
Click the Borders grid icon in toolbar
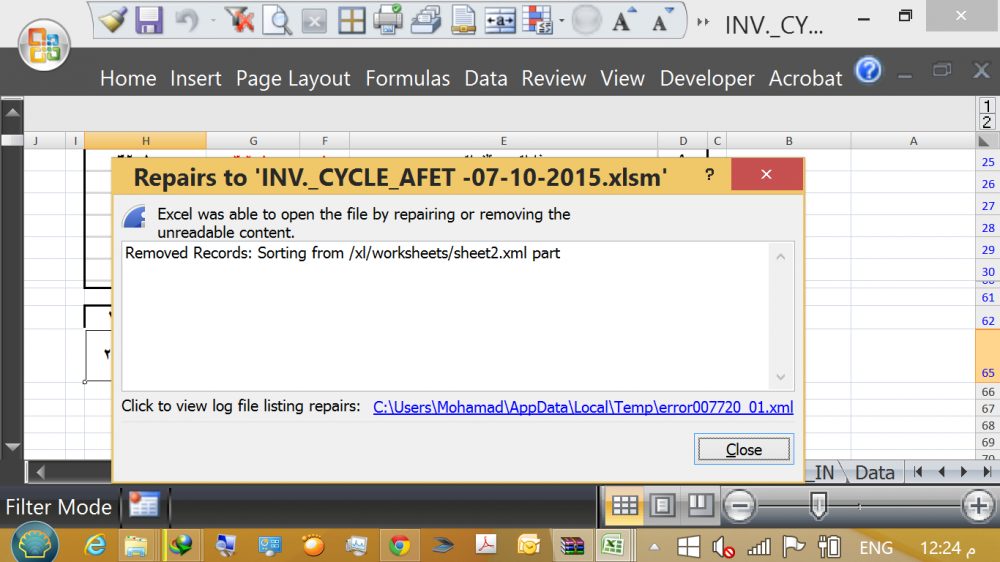(351, 20)
